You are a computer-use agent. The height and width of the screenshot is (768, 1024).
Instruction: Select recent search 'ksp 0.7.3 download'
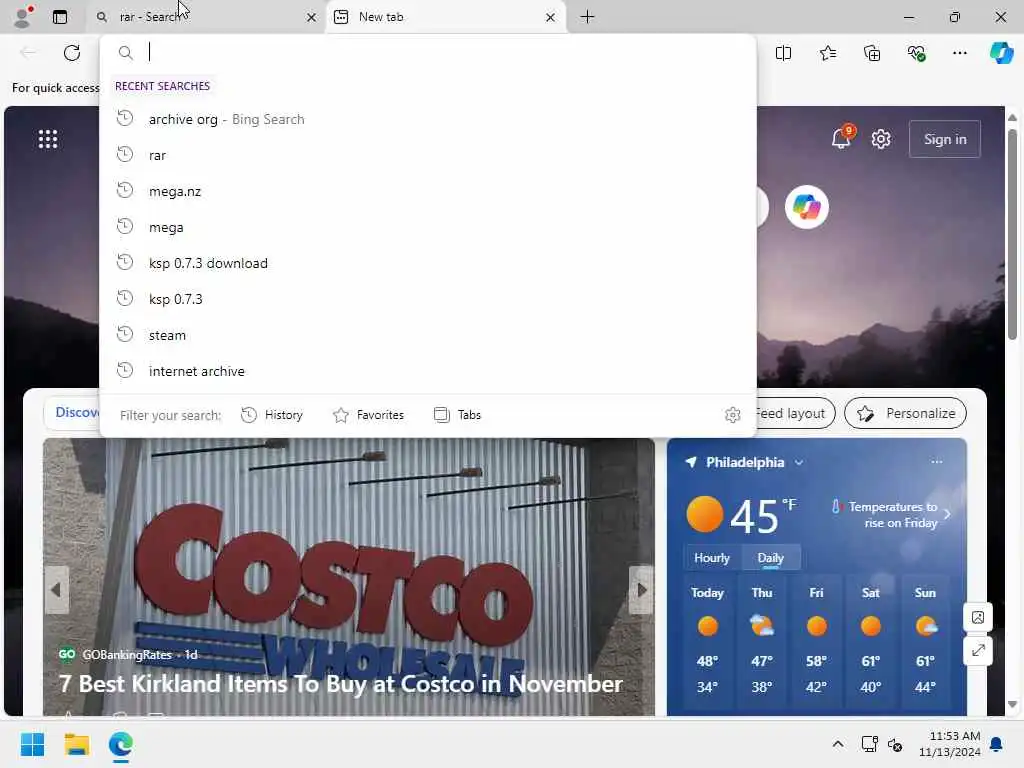[428, 263]
